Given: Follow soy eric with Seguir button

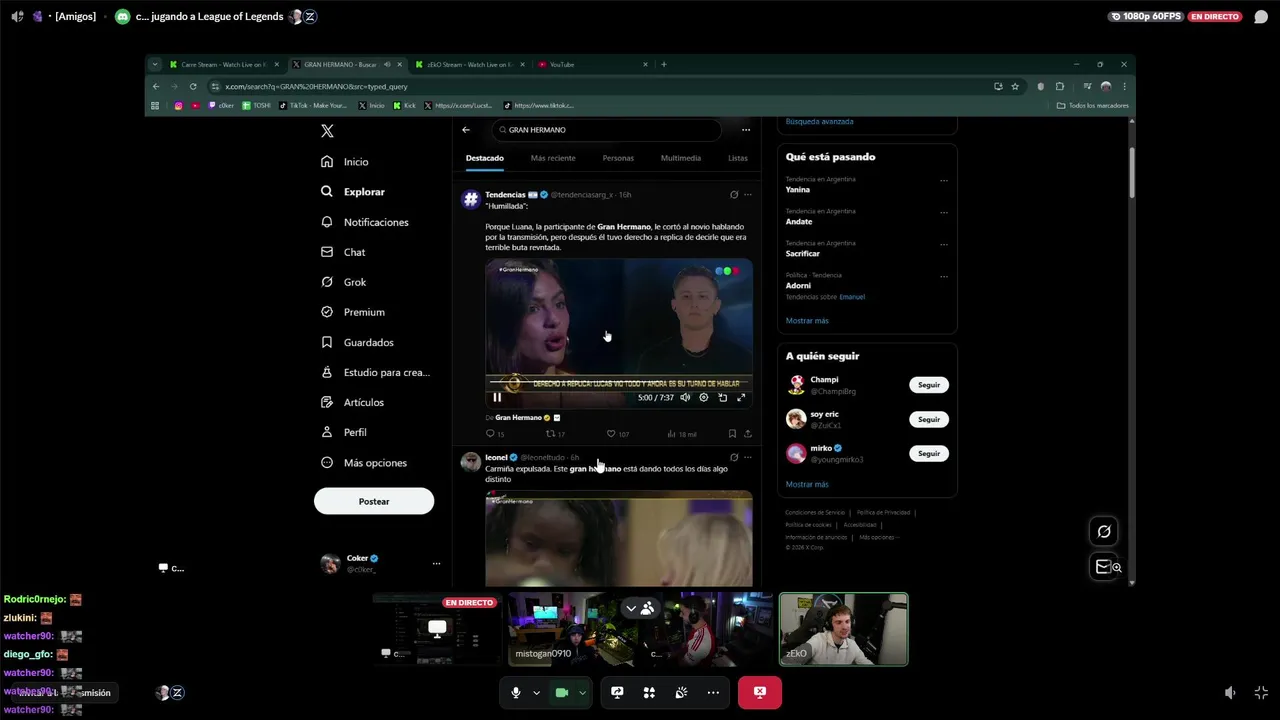Looking at the screenshot, I should click(x=929, y=419).
